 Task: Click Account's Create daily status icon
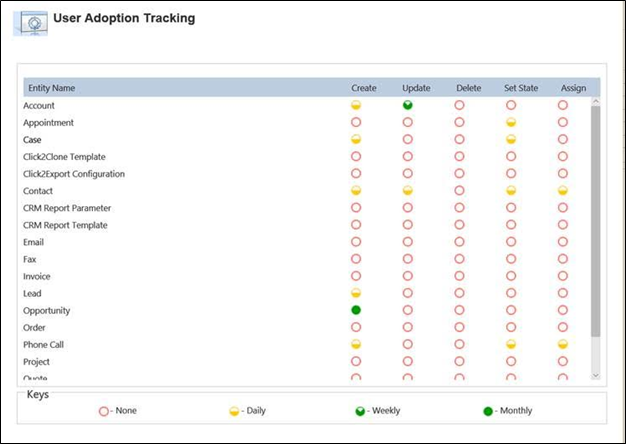(x=356, y=105)
